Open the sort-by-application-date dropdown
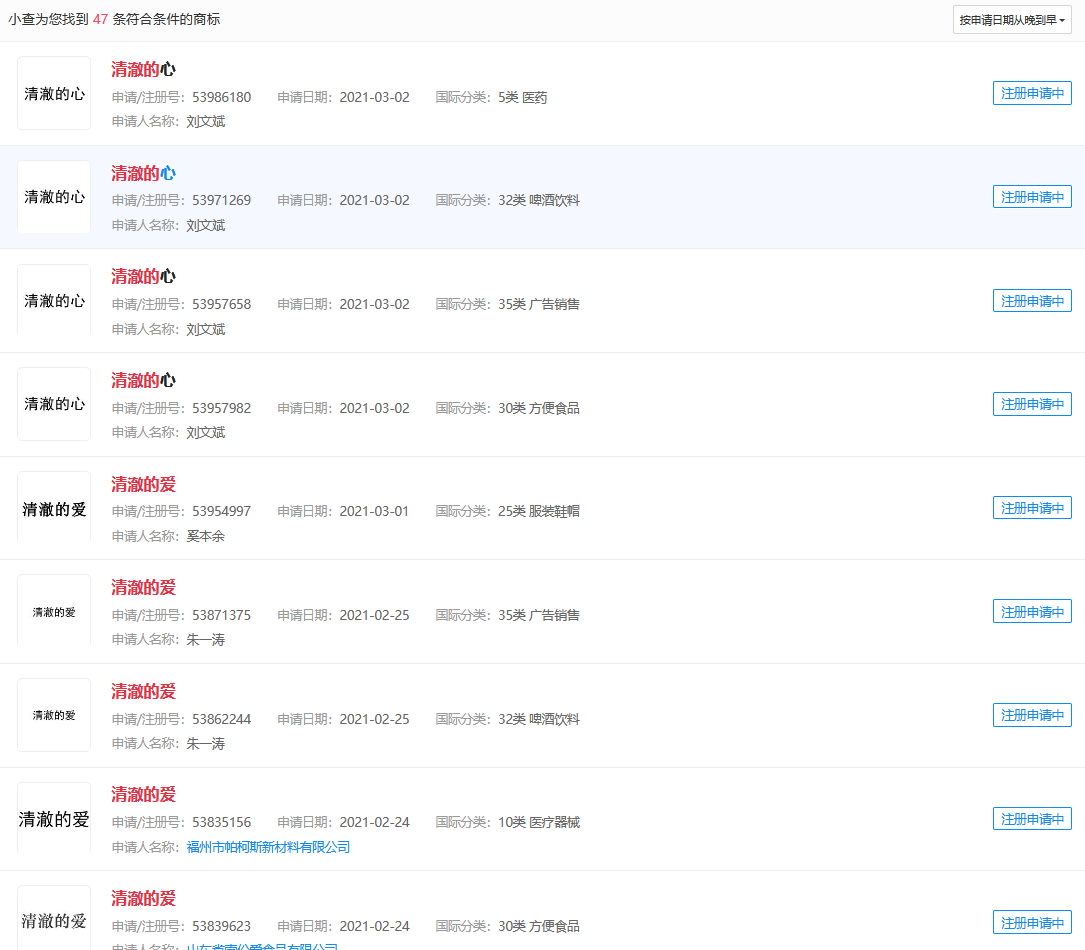This screenshot has width=1085, height=950. click(1011, 20)
